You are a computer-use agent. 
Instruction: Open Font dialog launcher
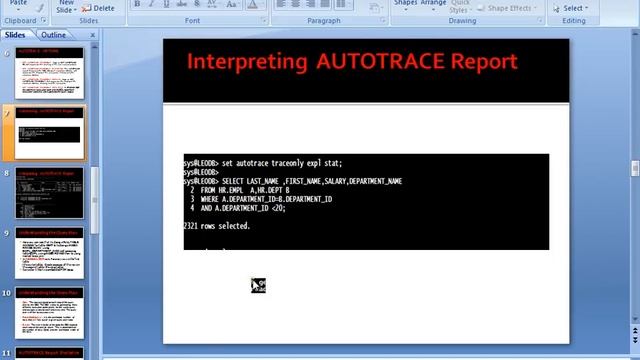(x=263, y=20)
